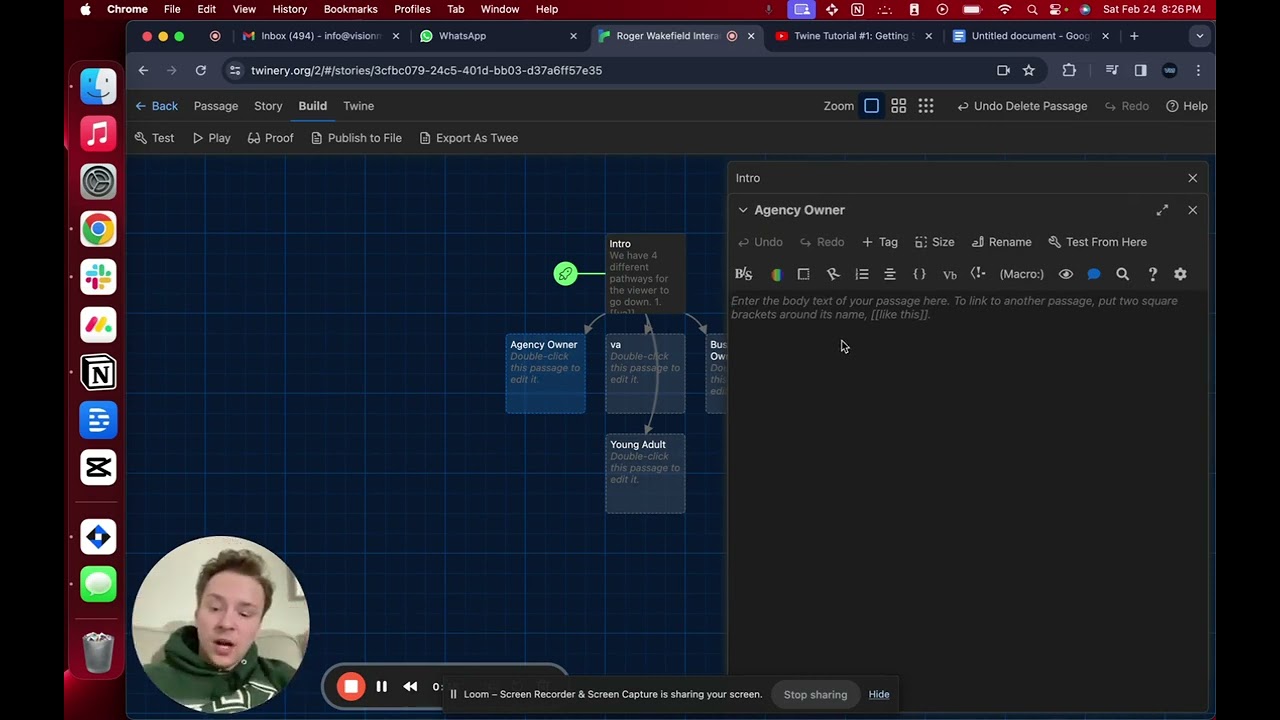
Task: Close the Intro passage dialog
Action: coord(1192,178)
